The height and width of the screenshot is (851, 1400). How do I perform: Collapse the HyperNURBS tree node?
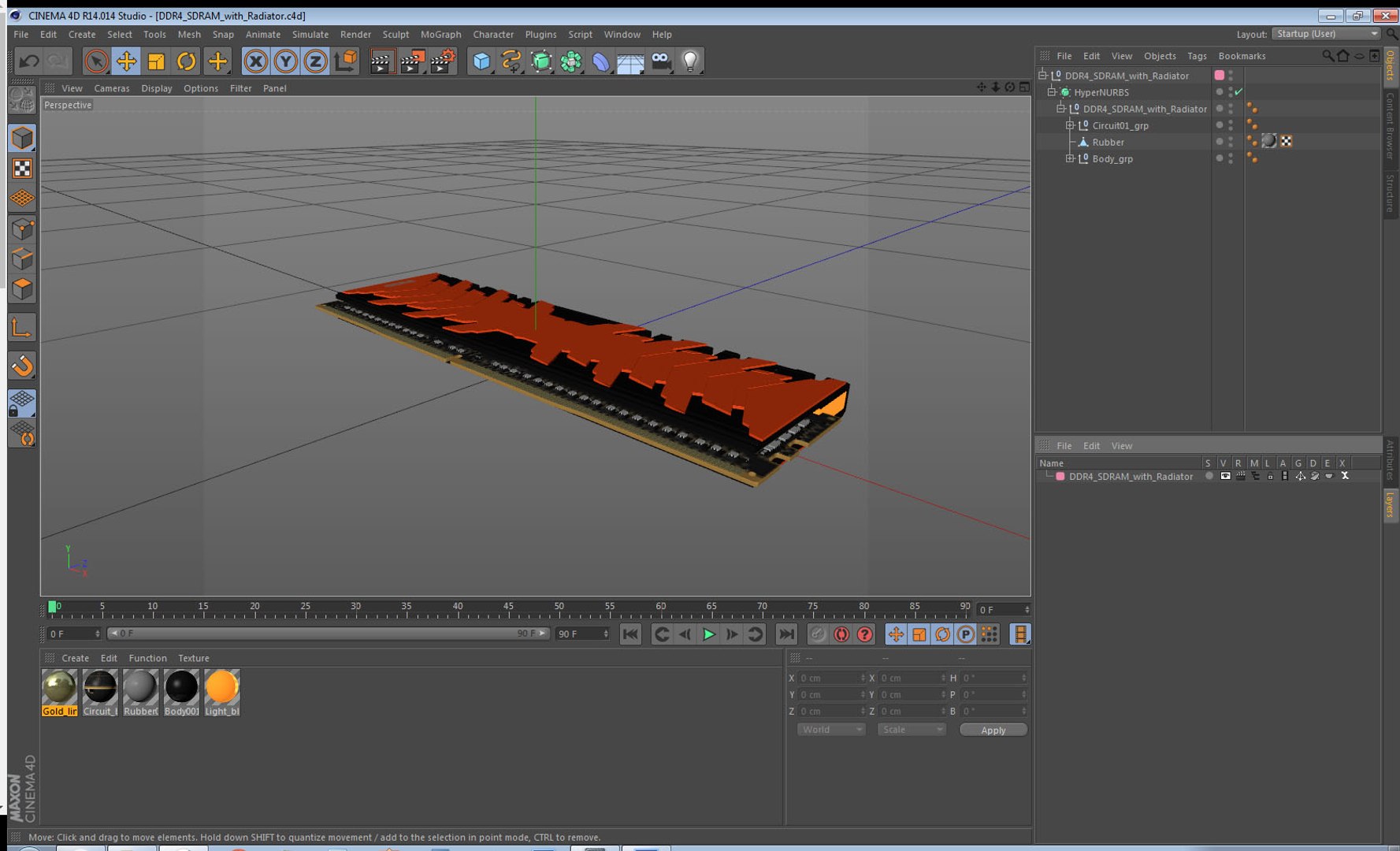[1052, 92]
